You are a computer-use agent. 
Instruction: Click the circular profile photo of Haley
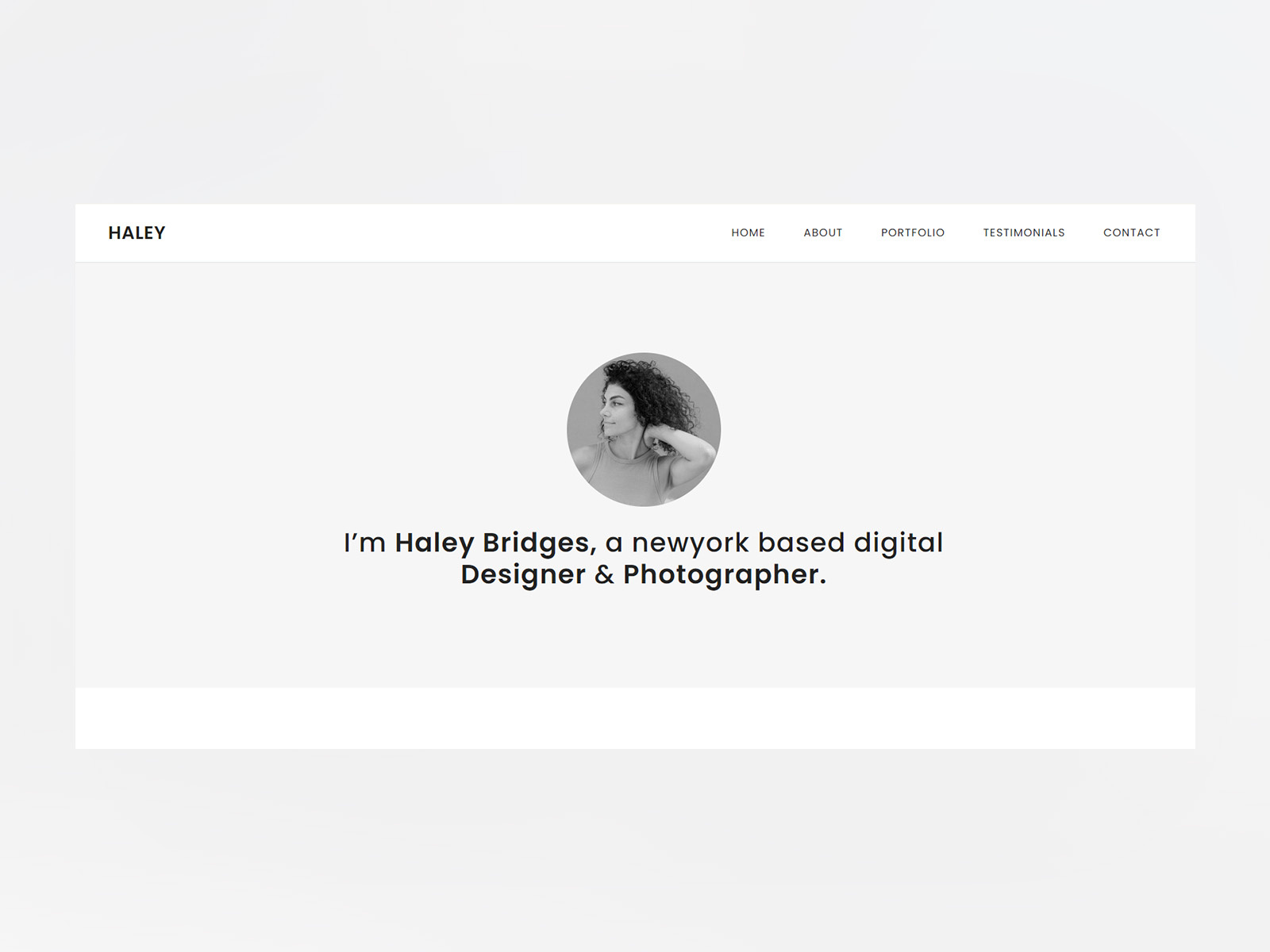(x=644, y=429)
